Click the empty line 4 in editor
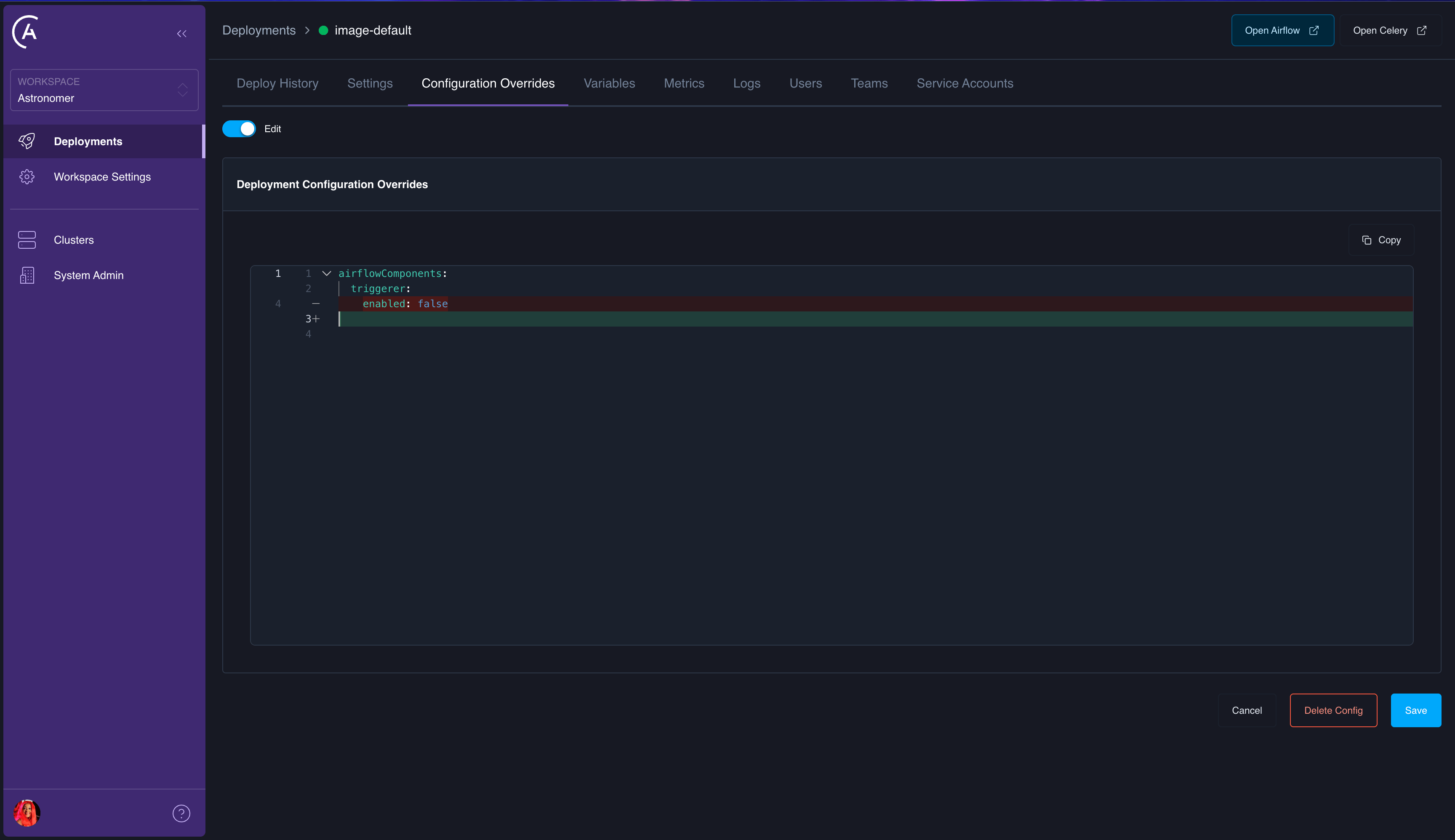Screen dimensions: 1455x840 click(x=876, y=334)
